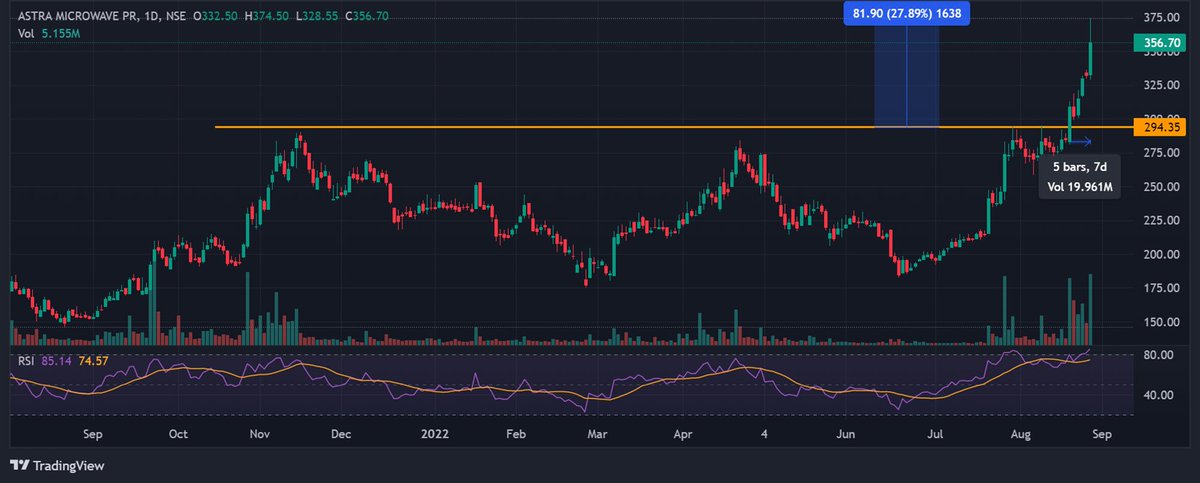The image size is (1200, 483).
Task: Click the Jun time axis label
Action: pyautogui.click(x=846, y=434)
